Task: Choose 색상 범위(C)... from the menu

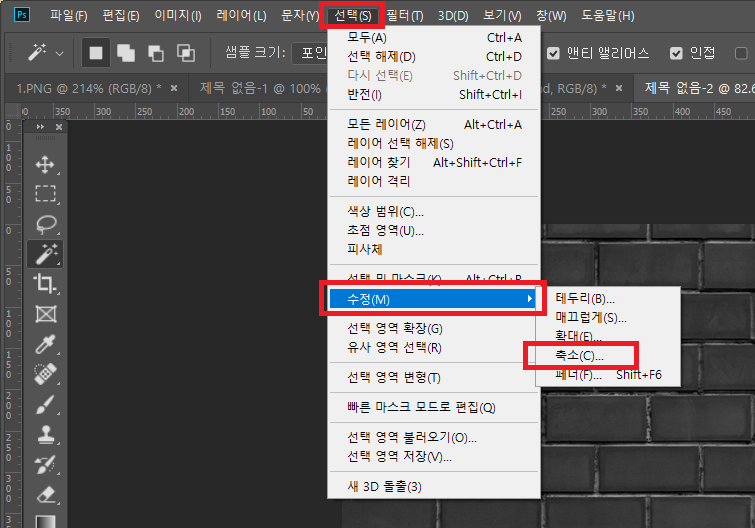Action: tap(385, 212)
